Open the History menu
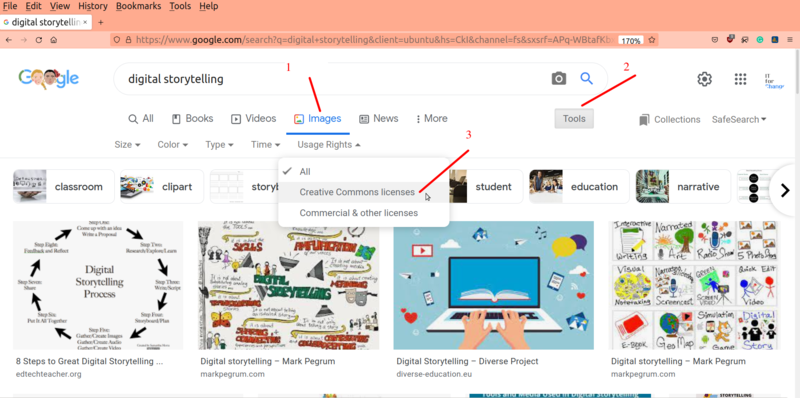This screenshot has width=800, height=398. [93, 6]
